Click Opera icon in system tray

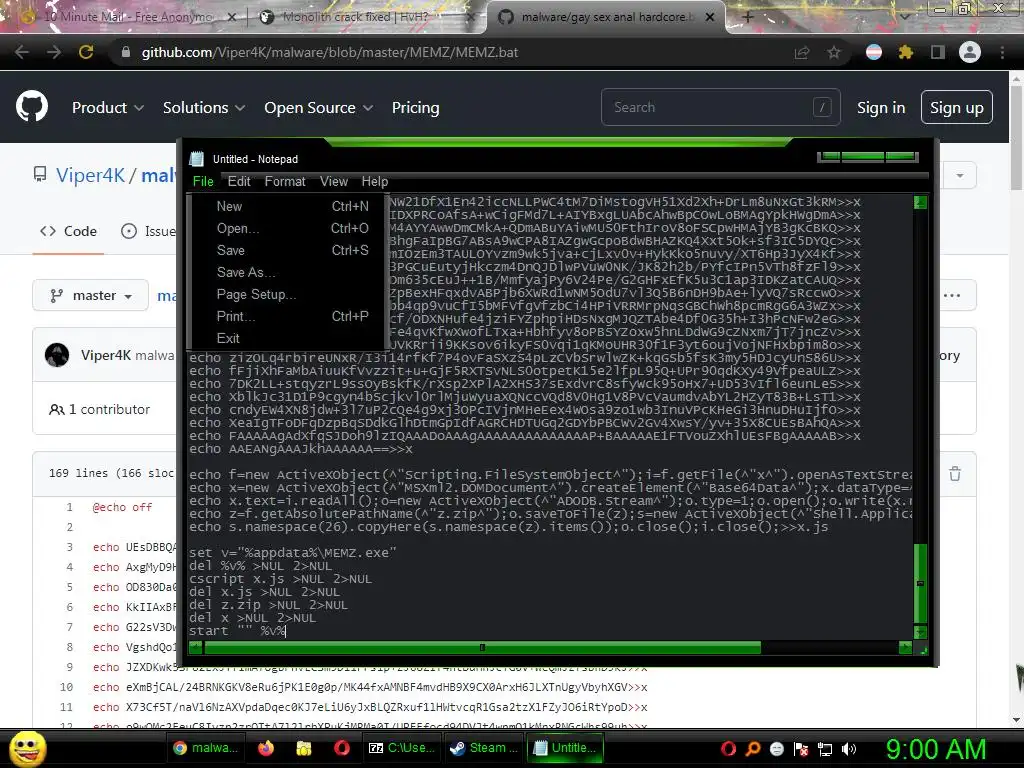tap(728, 749)
